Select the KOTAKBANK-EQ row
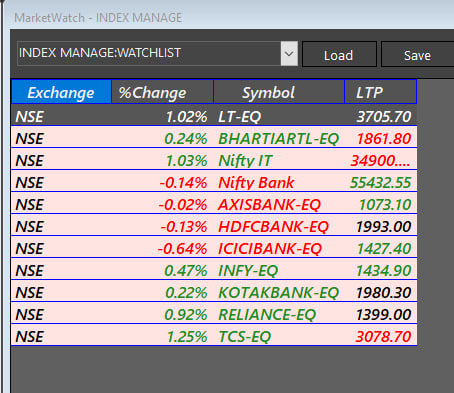454x393 pixels. [214, 291]
